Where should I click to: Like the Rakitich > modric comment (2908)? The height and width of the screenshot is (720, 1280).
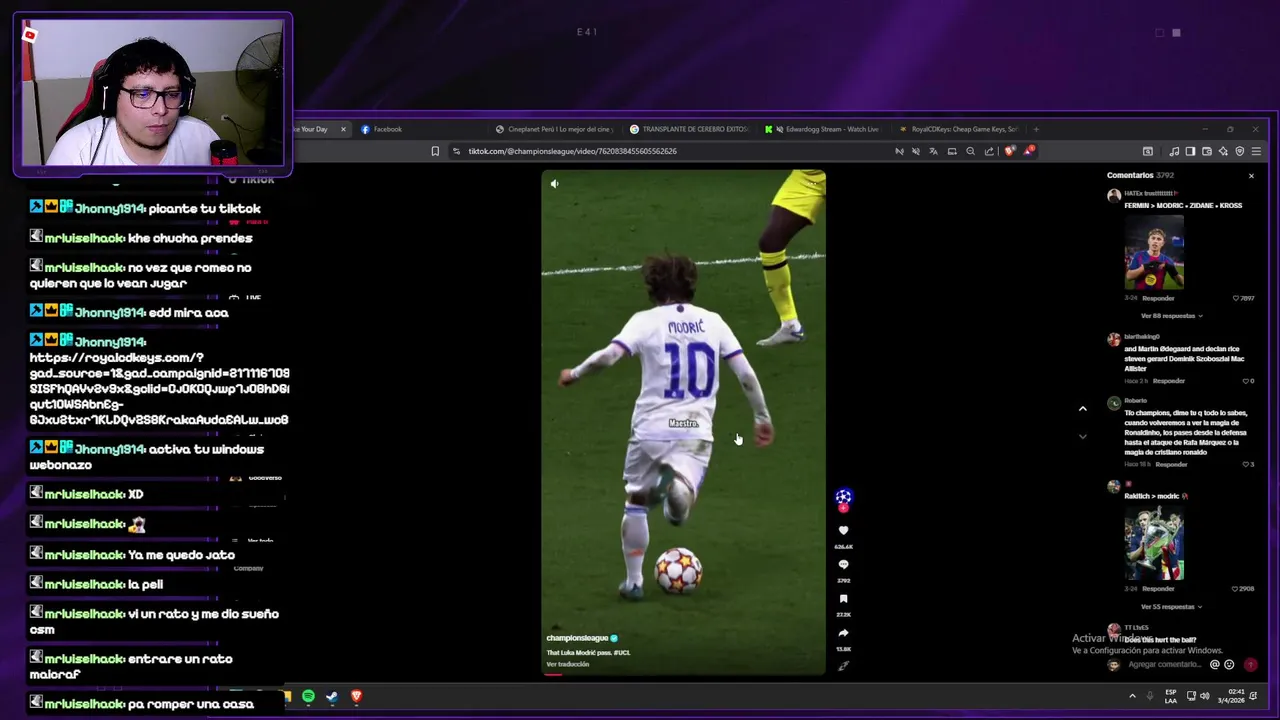(x=1236, y=589)
